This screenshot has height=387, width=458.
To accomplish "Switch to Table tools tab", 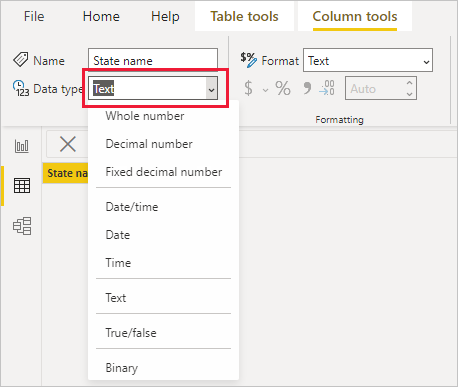I will [244, 16].
